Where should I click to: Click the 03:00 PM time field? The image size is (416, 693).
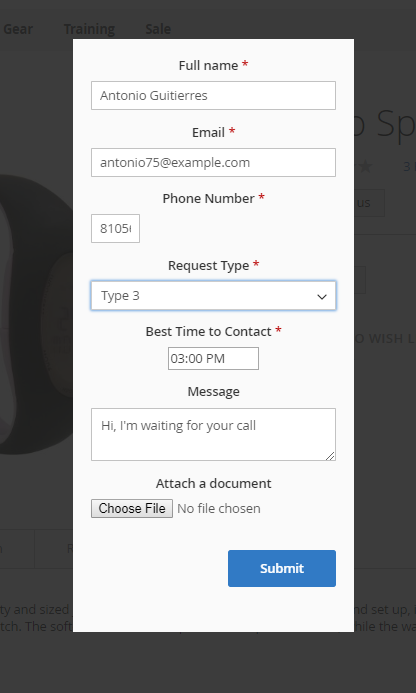(x=213, y=358)
